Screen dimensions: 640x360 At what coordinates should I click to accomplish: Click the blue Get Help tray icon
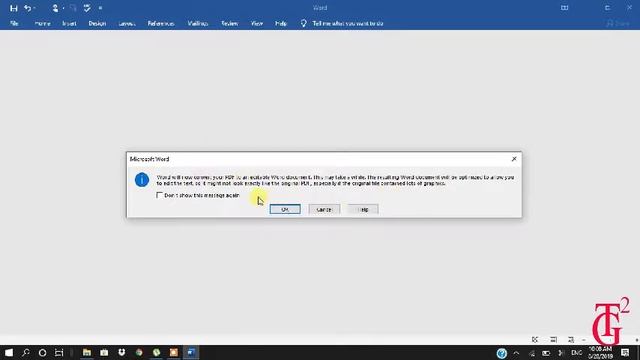point(502,353)
